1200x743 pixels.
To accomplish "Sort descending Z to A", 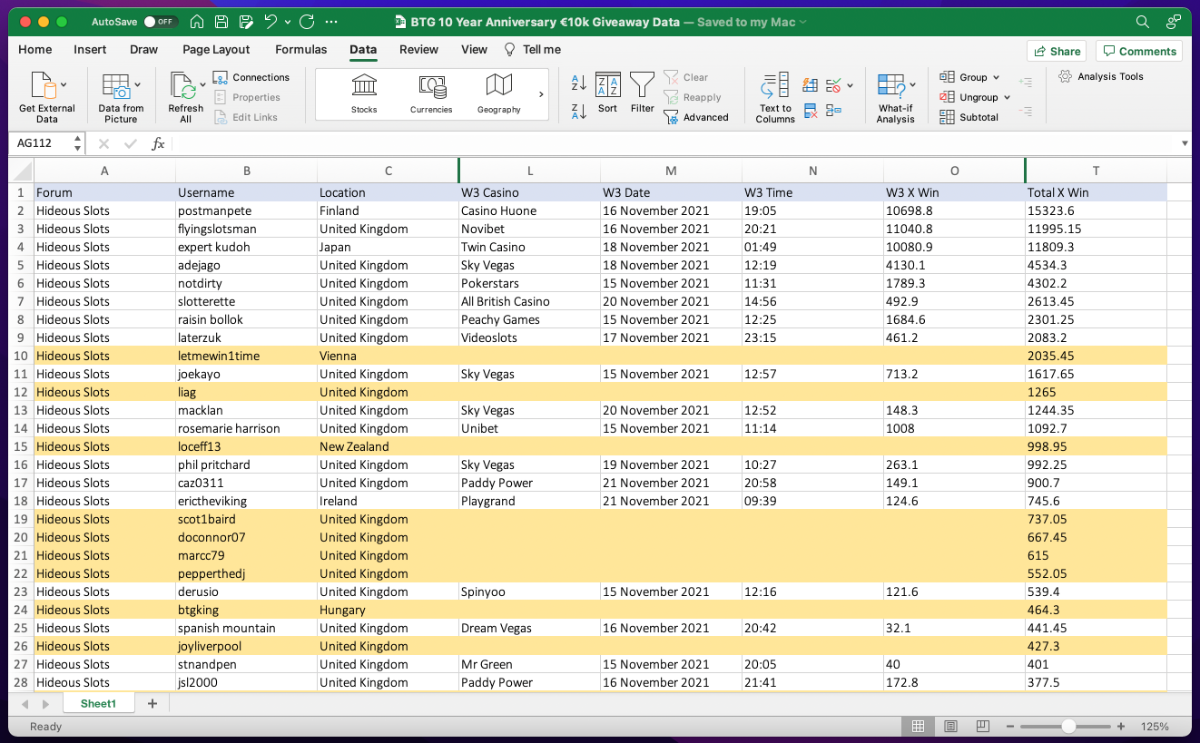I will (579, 111).
